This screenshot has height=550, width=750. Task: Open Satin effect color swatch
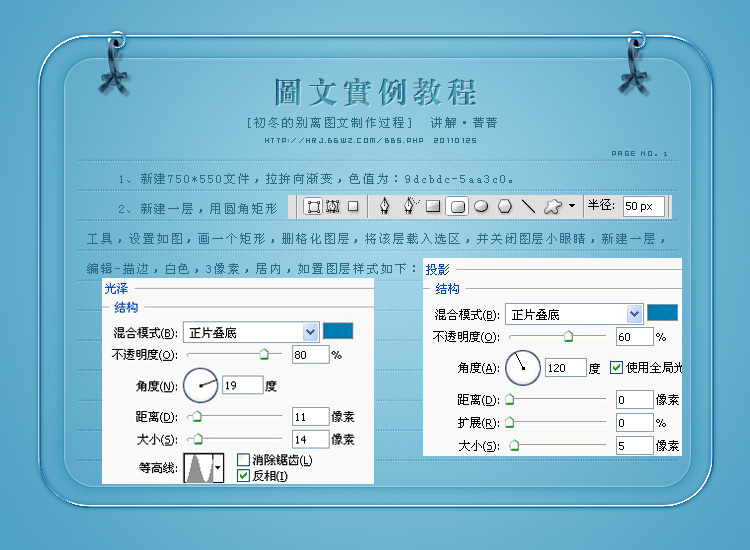coord(338,331)
